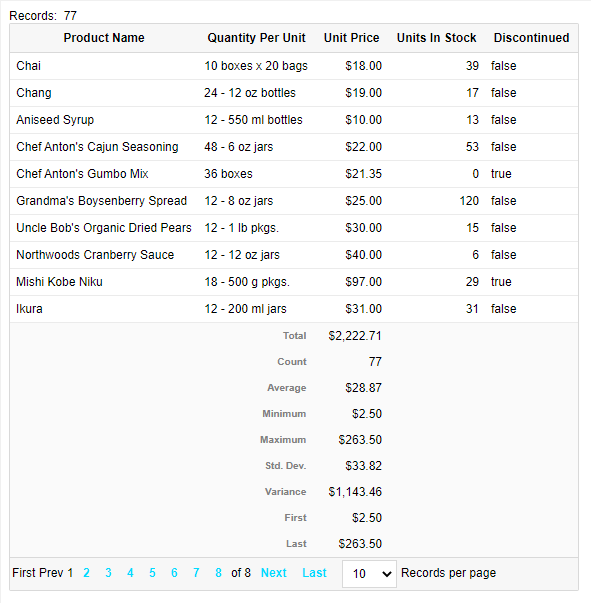Click the $18.00 unit price cell
The width and height of the screenshot is (591, 603).
click(x=363, y=66)
